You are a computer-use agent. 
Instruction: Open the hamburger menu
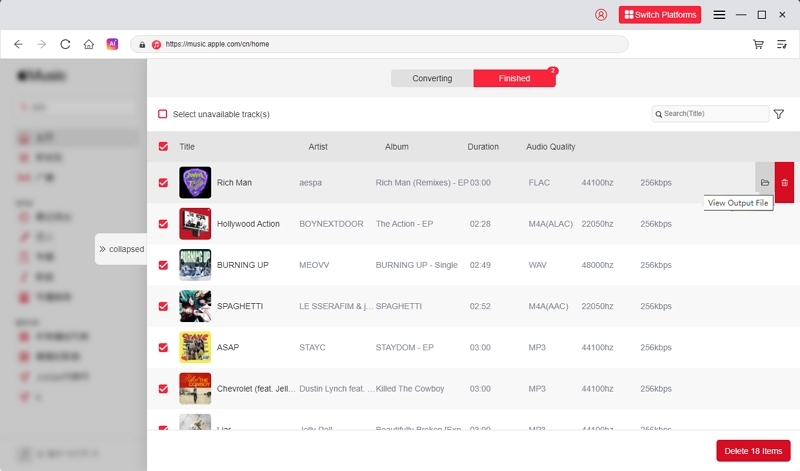719,15
